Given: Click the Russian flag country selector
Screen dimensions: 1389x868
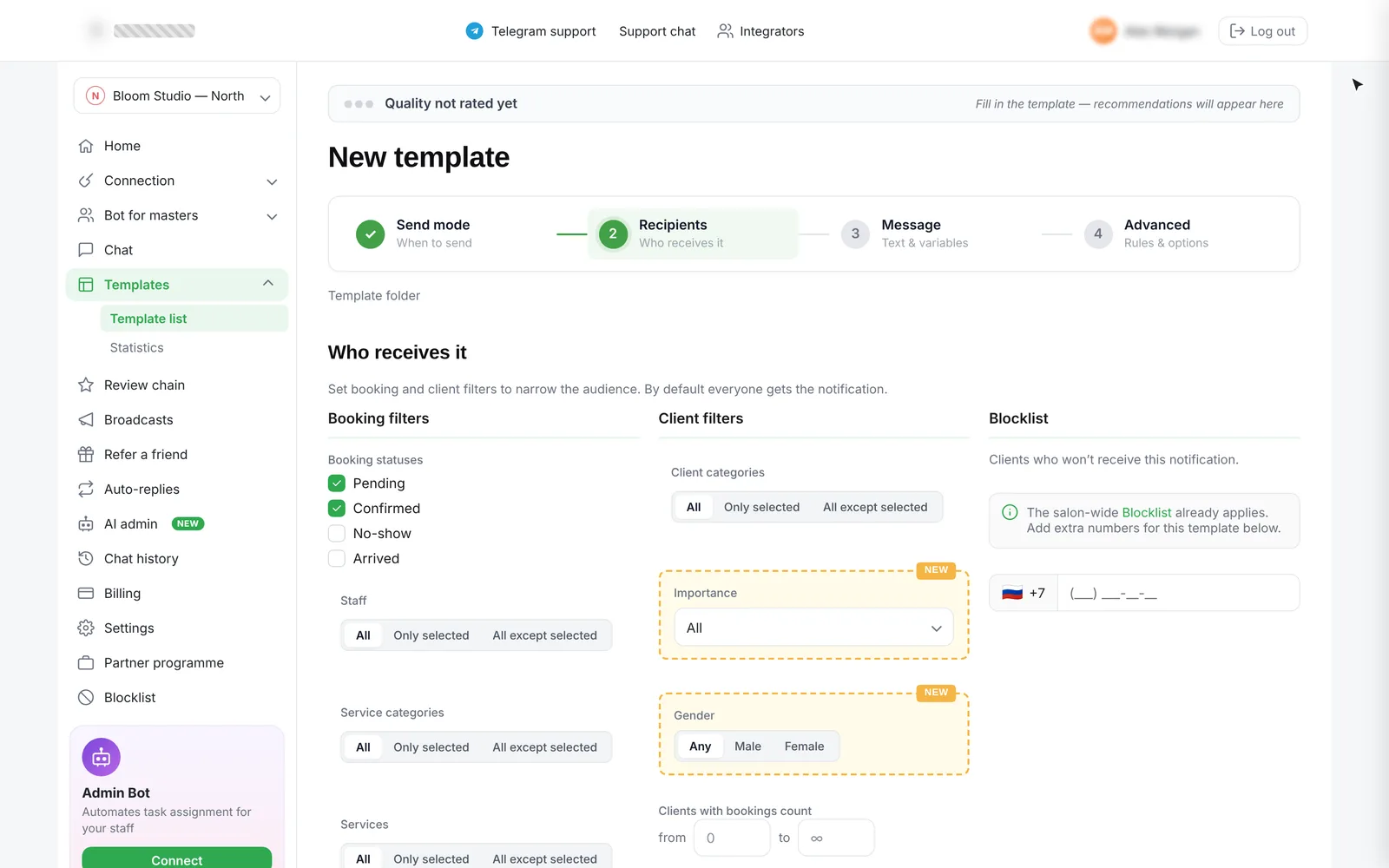Looking at the screenshot, I should tap(1024, 593).
